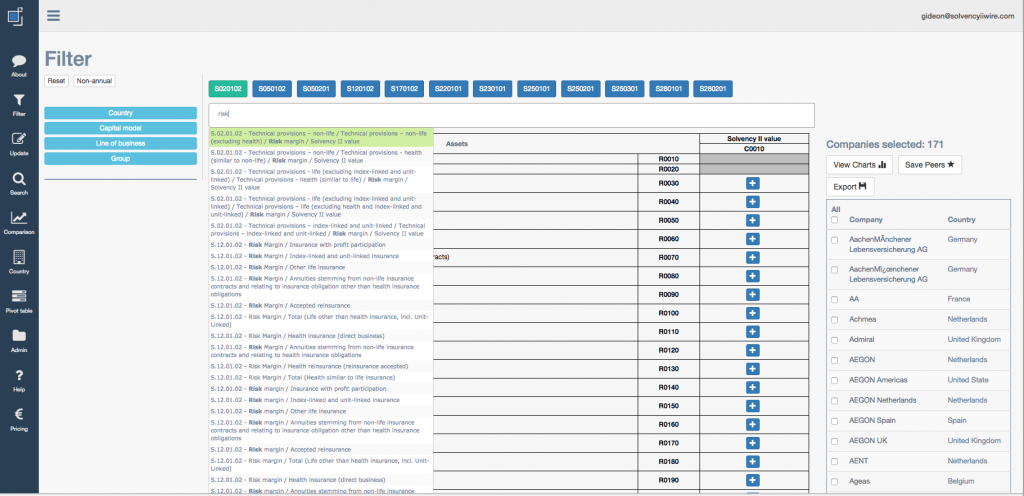Select the Achmea company checkbox
Viewport: 1024px width, 496px height.
tap(835, 319)
